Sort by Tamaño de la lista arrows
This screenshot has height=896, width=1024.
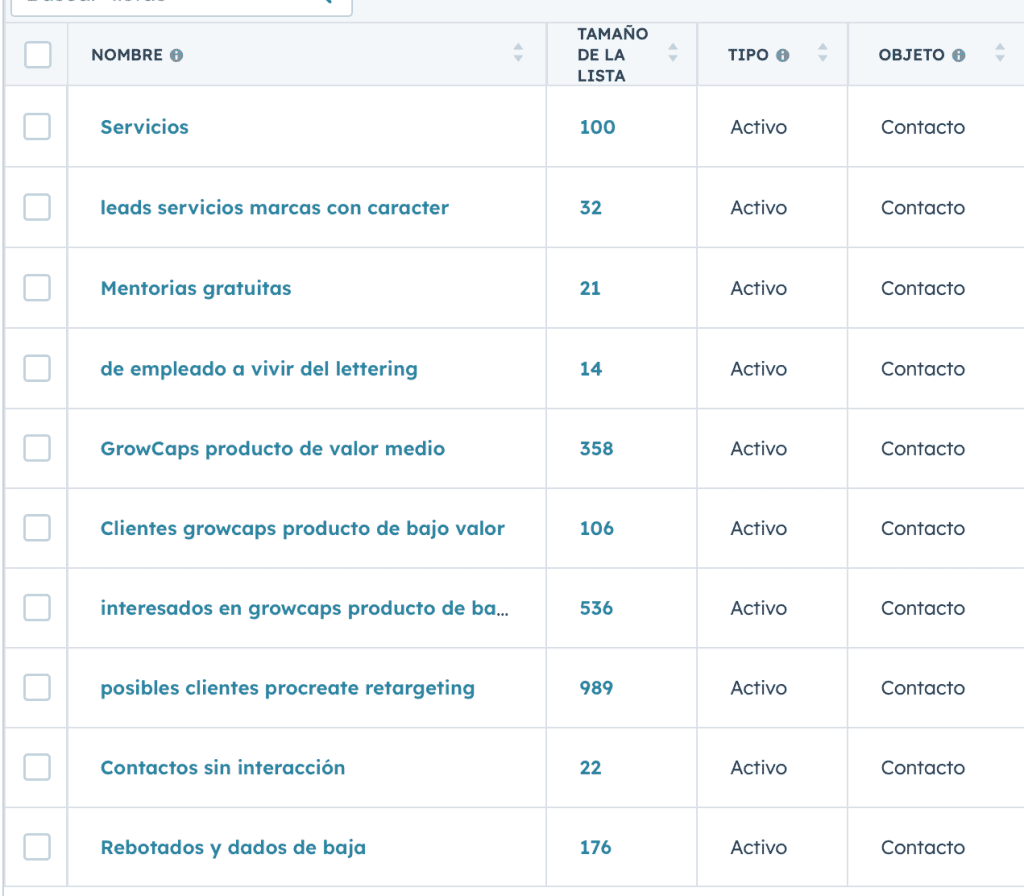[673, 53]
